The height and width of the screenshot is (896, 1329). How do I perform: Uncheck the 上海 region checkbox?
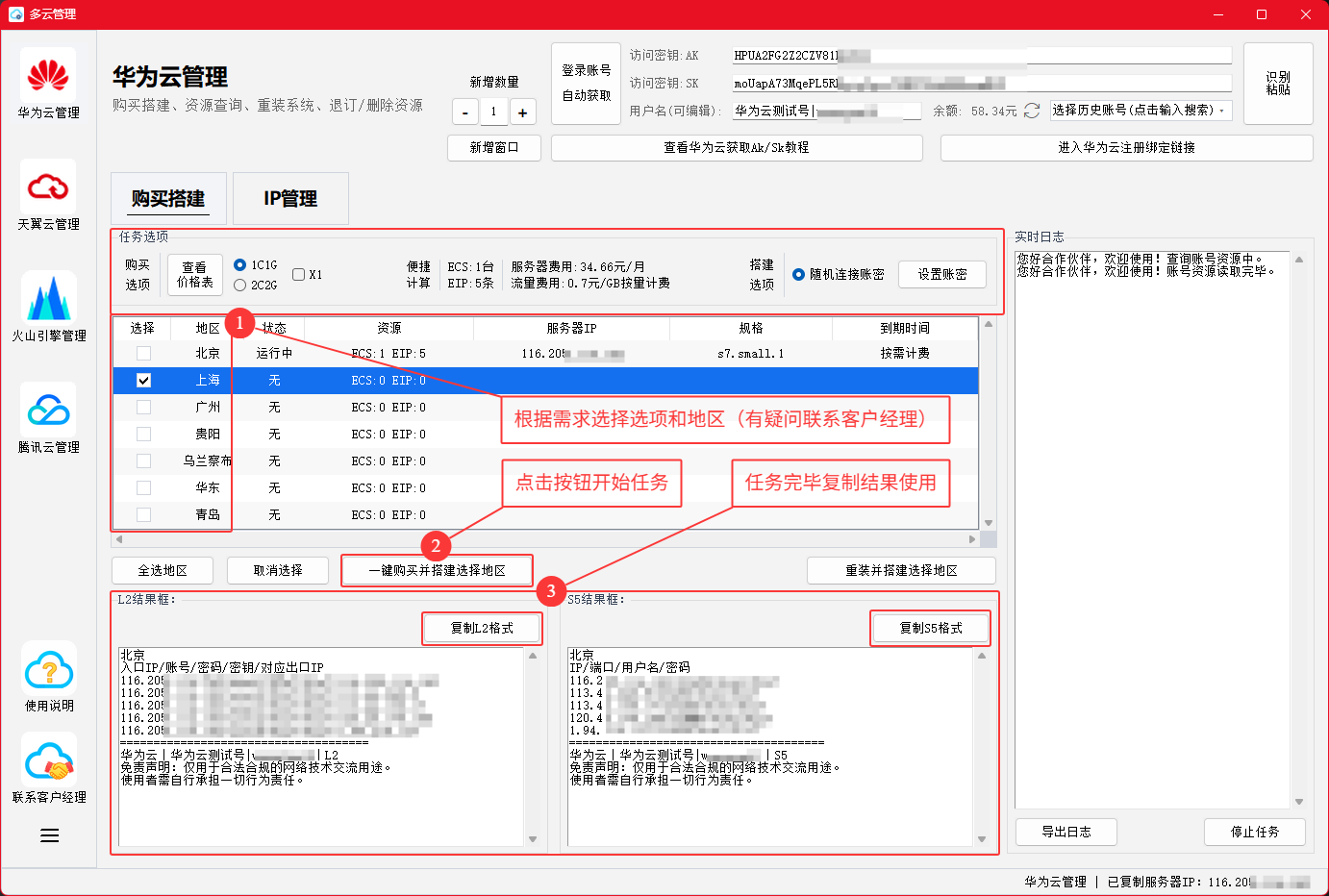point(143,381)
